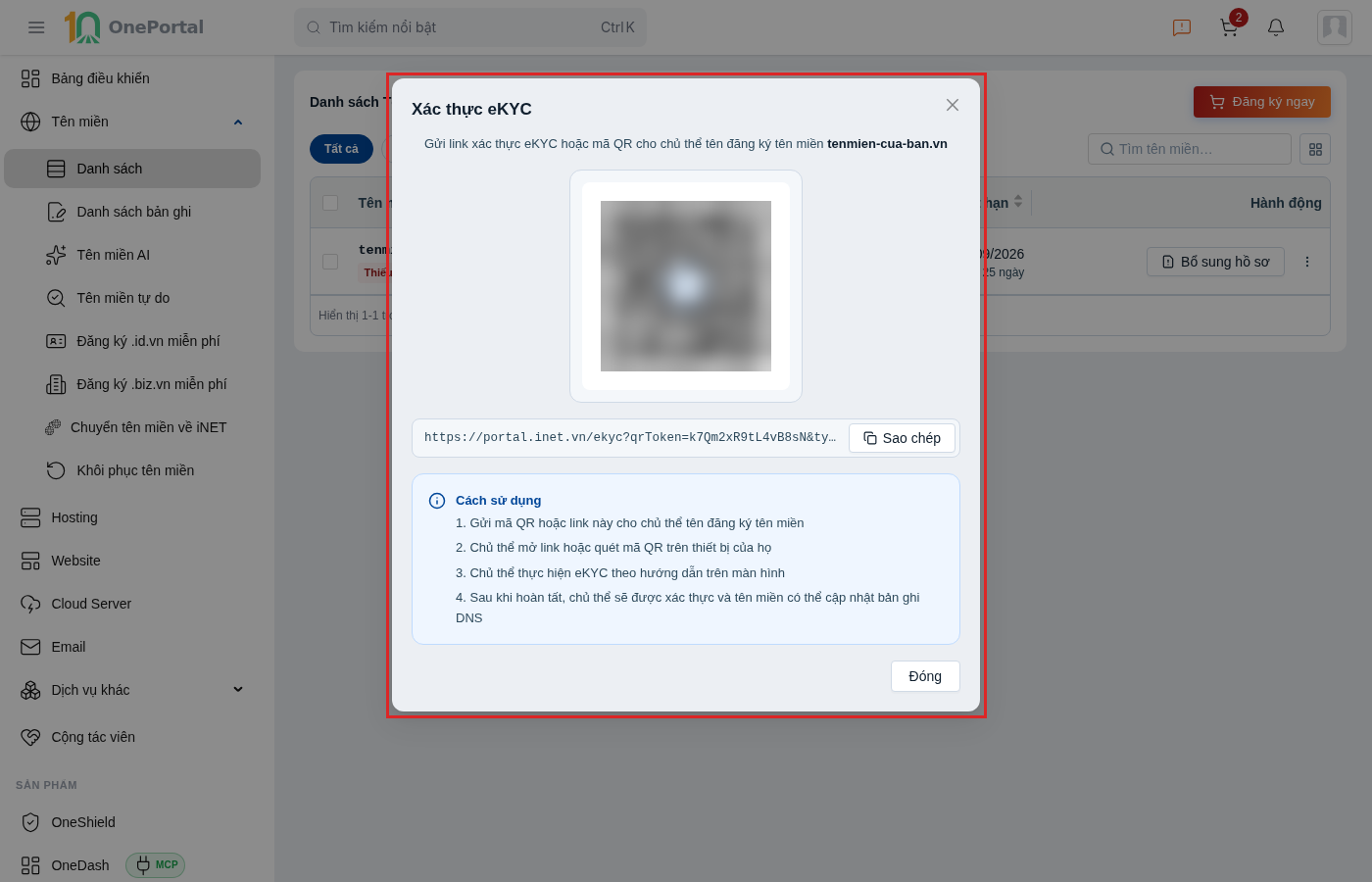Image resolution: width=1372 pixels, height=882 pixels.
Task: Click the Cộng tác viên handshake-heart icon
Action: 30,737
